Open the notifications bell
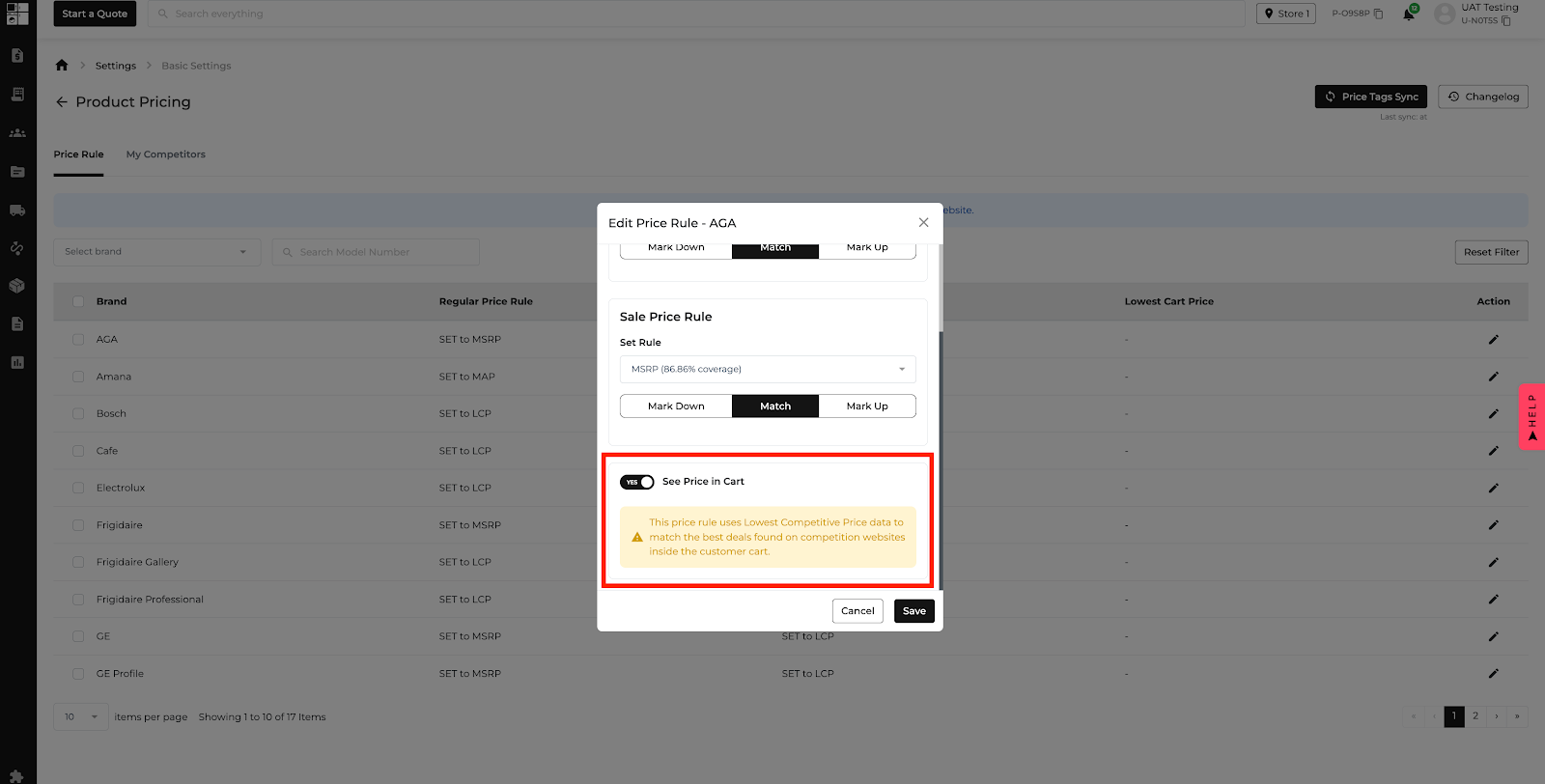Viewport: 1545px width, 784px height. point(1409,14)
